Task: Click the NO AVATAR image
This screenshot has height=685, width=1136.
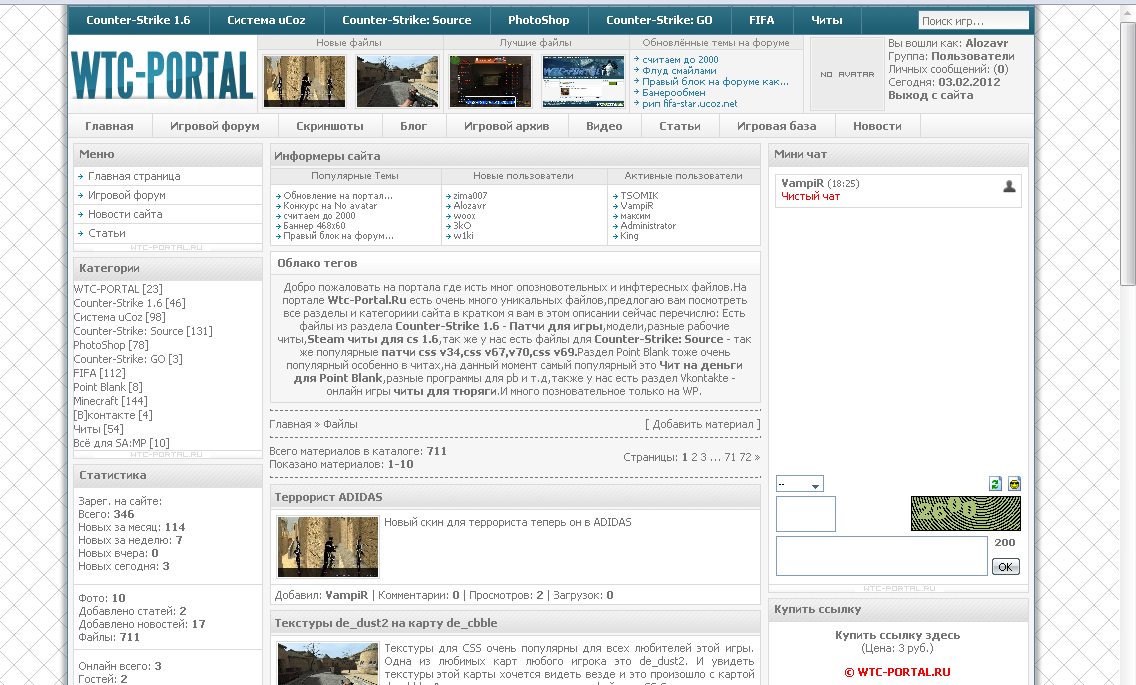Action: tap(847, 74)
